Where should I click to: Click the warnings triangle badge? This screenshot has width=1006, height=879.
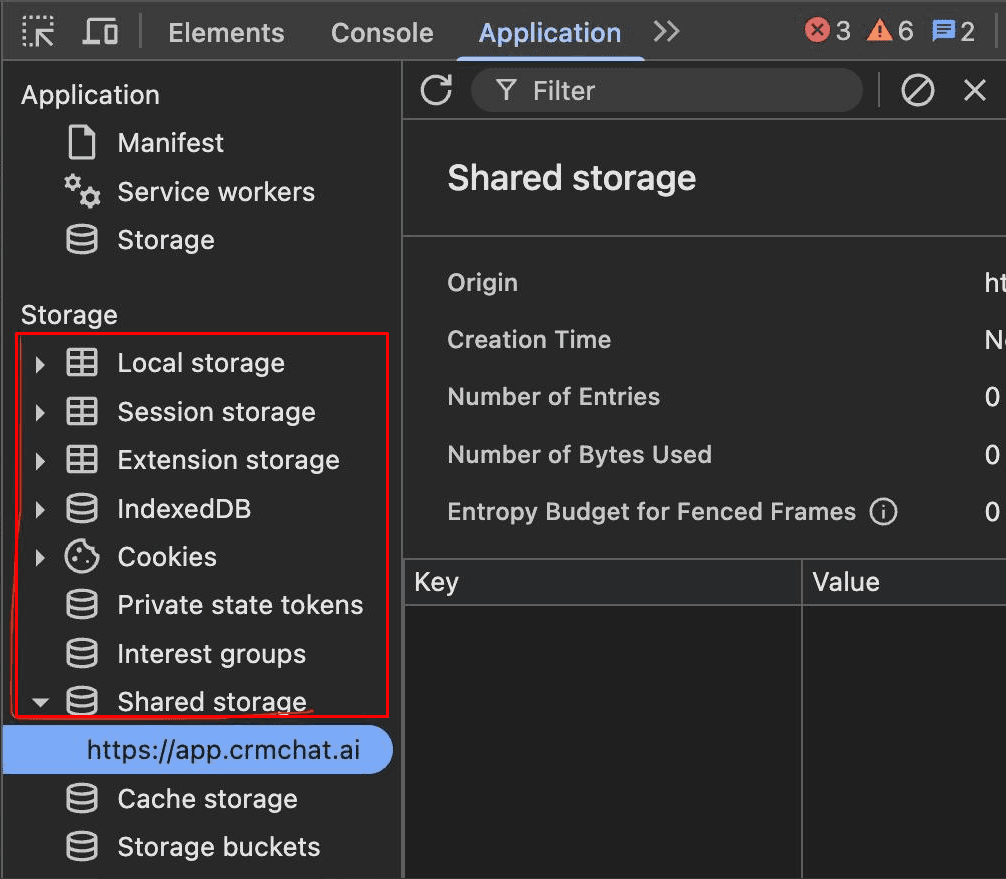(x=891, y=32)
